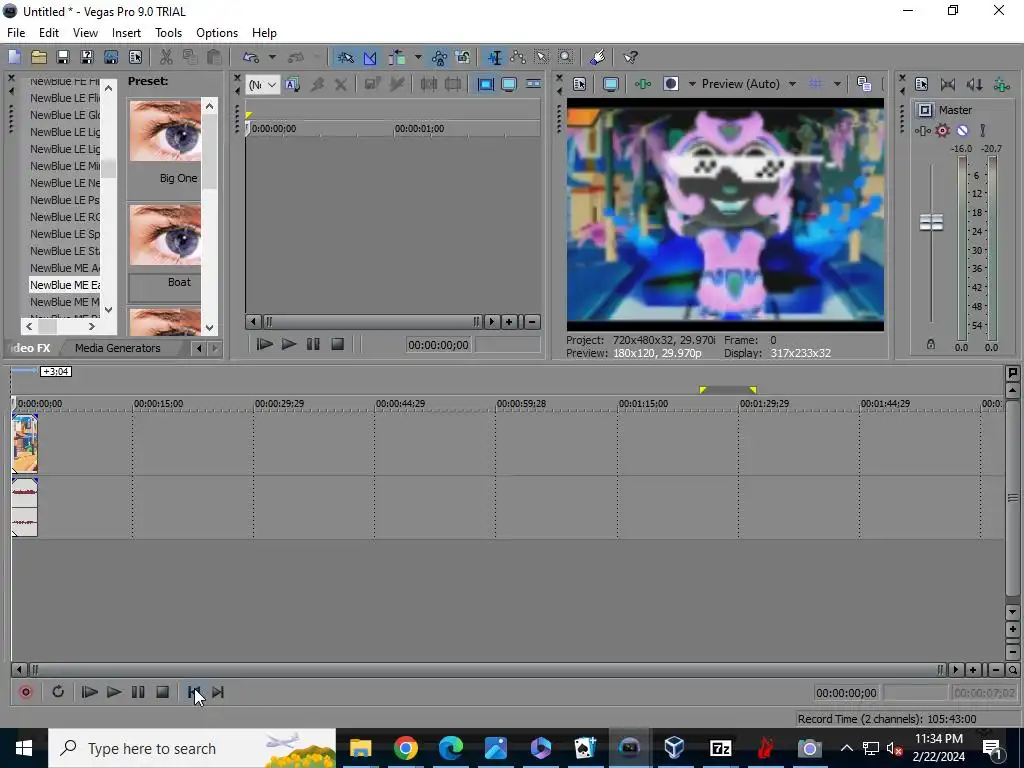
Task: Open the Auto Ripple mode dropdown arrow
Action: (418, 57)
